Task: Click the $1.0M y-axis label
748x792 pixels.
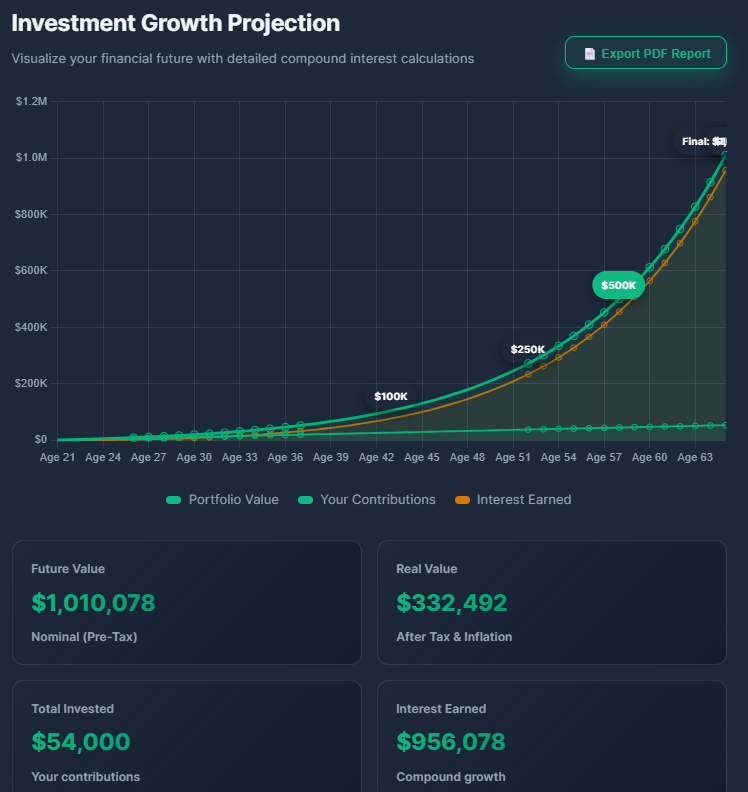Action: 31,158
